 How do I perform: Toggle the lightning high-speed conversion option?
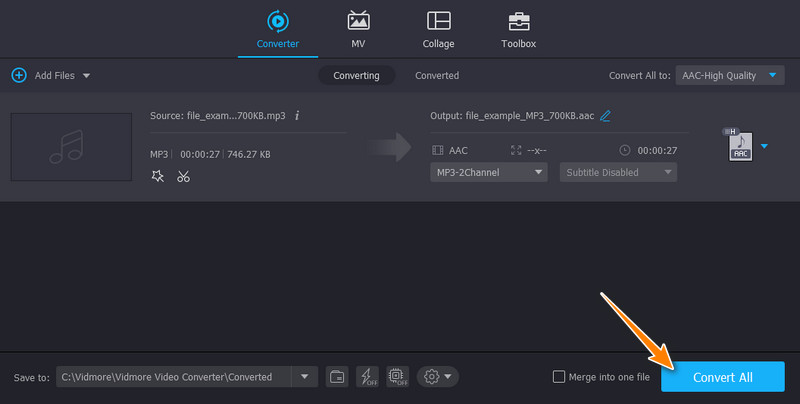367,377
